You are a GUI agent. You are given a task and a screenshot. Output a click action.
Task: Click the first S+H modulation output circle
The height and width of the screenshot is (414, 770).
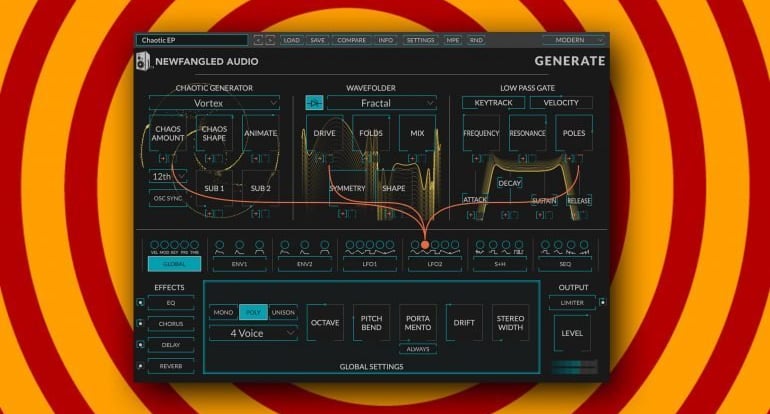480,245
